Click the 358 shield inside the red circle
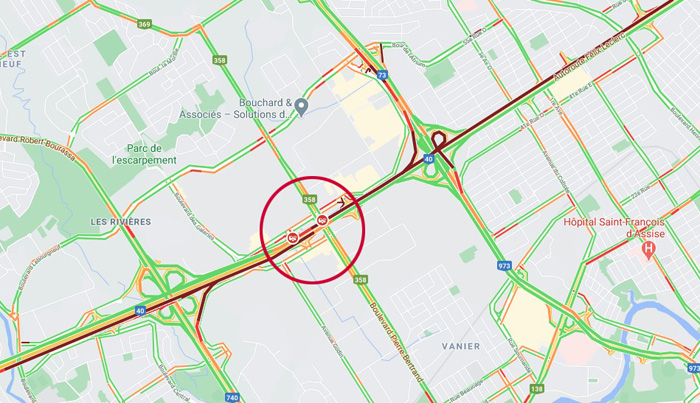The width and height of the screenshot is (700, 403). tap(310, 199)
